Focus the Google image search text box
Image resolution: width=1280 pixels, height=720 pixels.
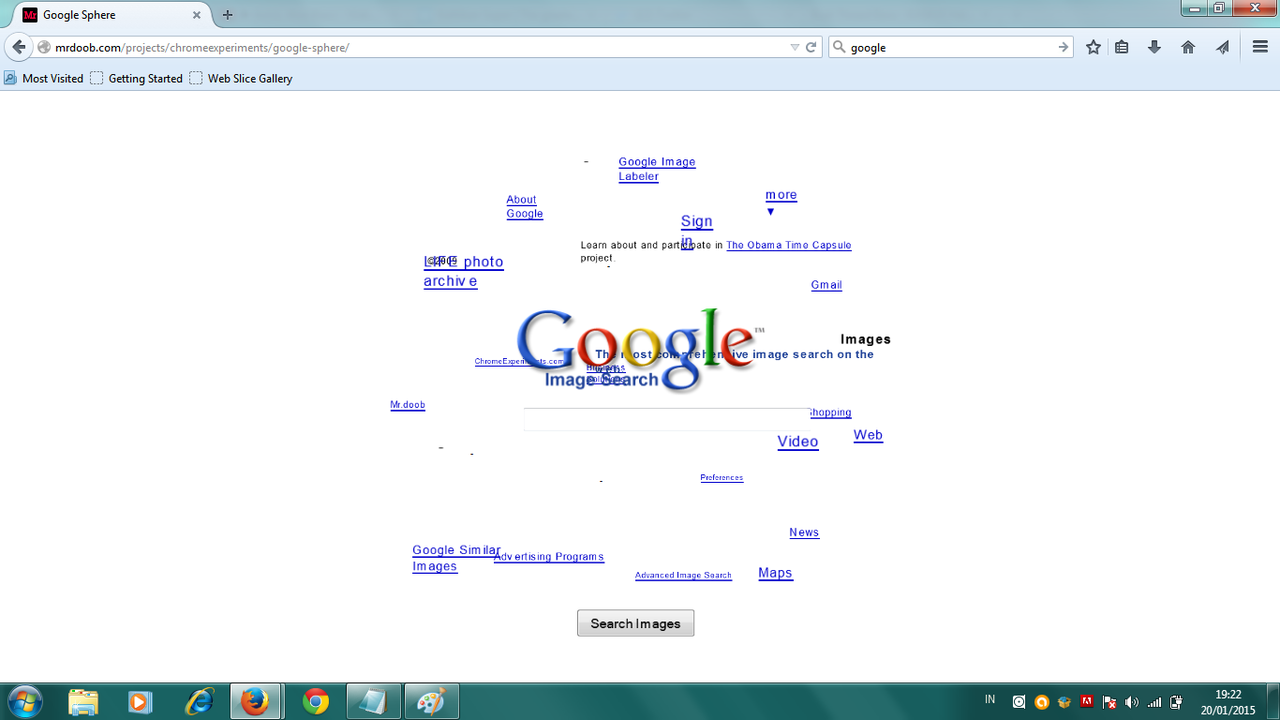pos(666,419)
